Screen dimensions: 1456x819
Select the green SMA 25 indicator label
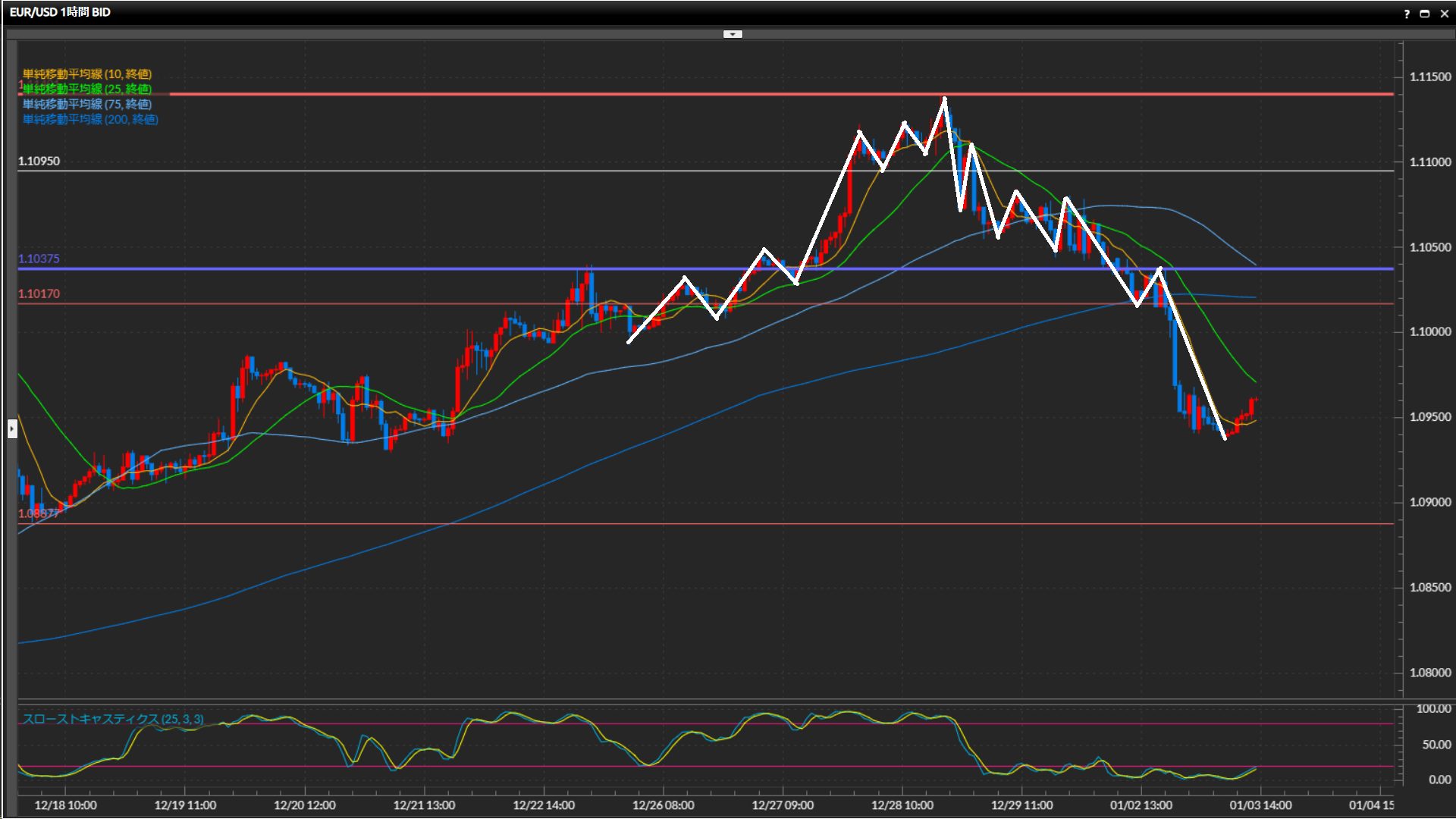tap(86, 89)
